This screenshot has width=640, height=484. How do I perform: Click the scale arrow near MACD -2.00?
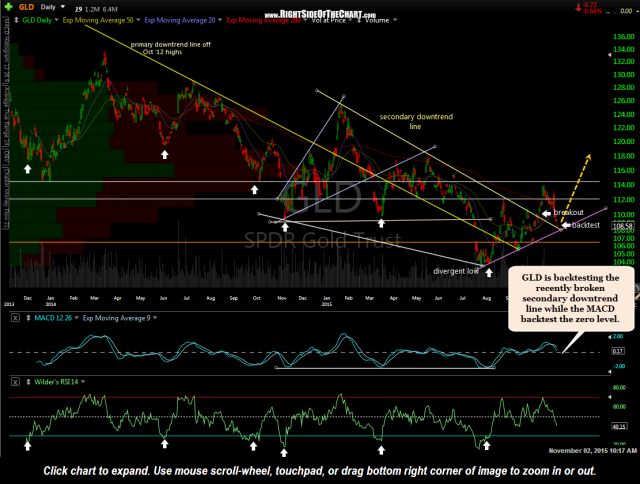click(610, 371)
